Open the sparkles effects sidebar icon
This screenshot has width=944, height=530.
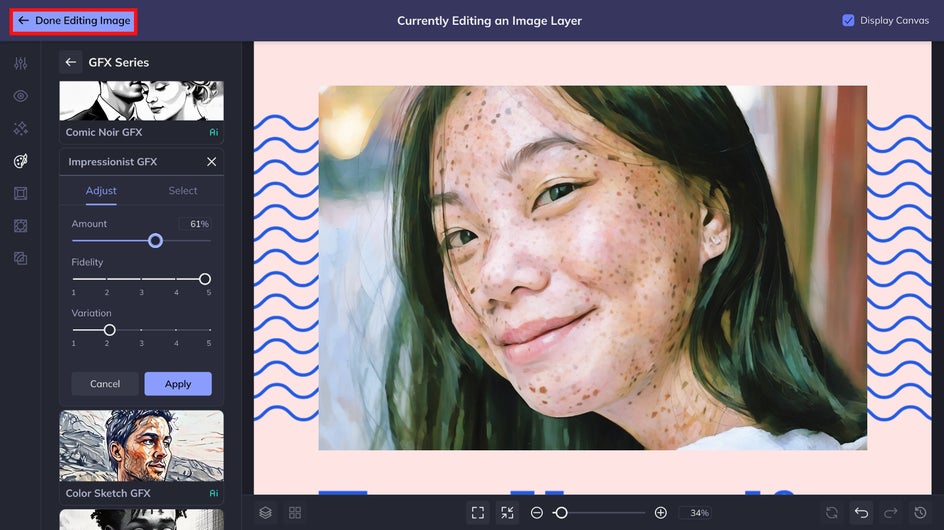point(20,128)
